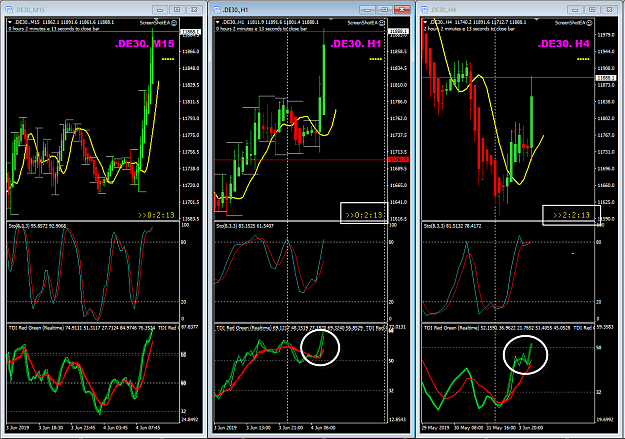Click the chart icon in the .DE30,M15 title bar

(9, 10)
